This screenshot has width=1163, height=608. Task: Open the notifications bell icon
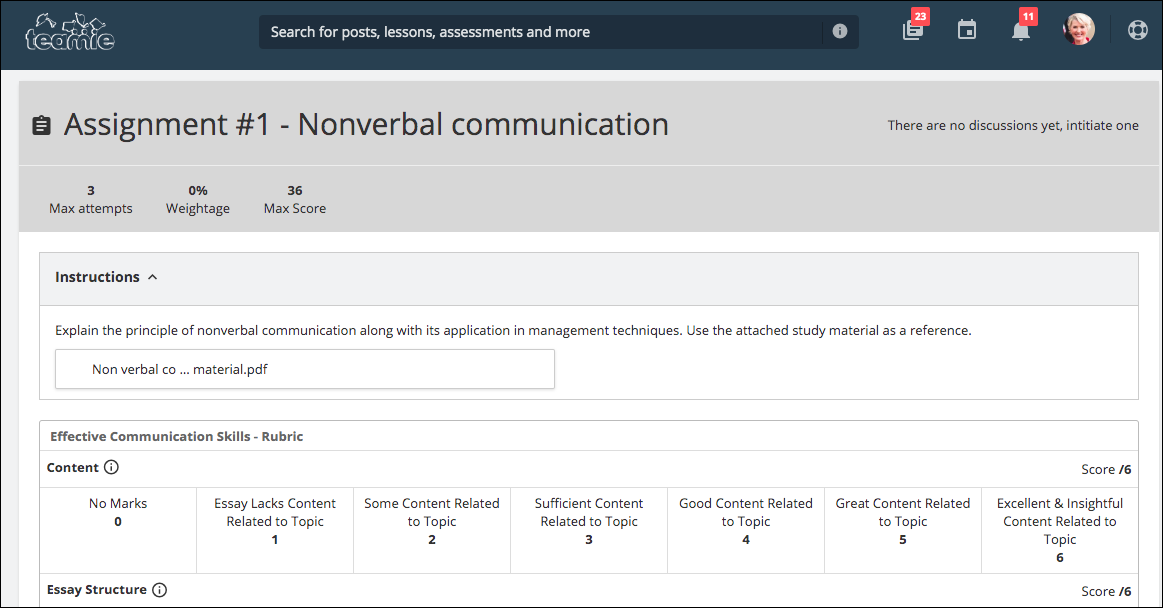pos(1021,31)
